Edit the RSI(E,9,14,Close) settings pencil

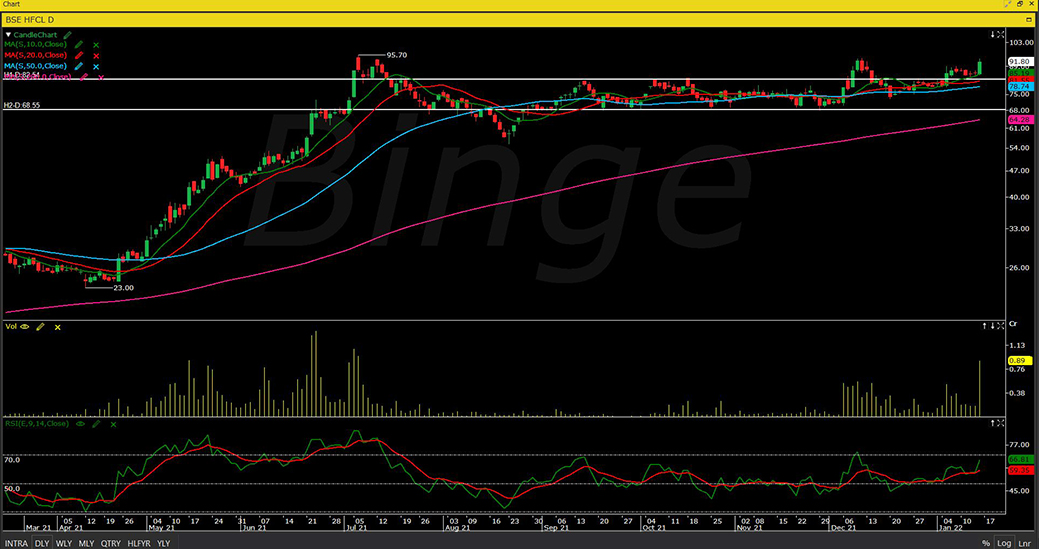click(97, 423)
